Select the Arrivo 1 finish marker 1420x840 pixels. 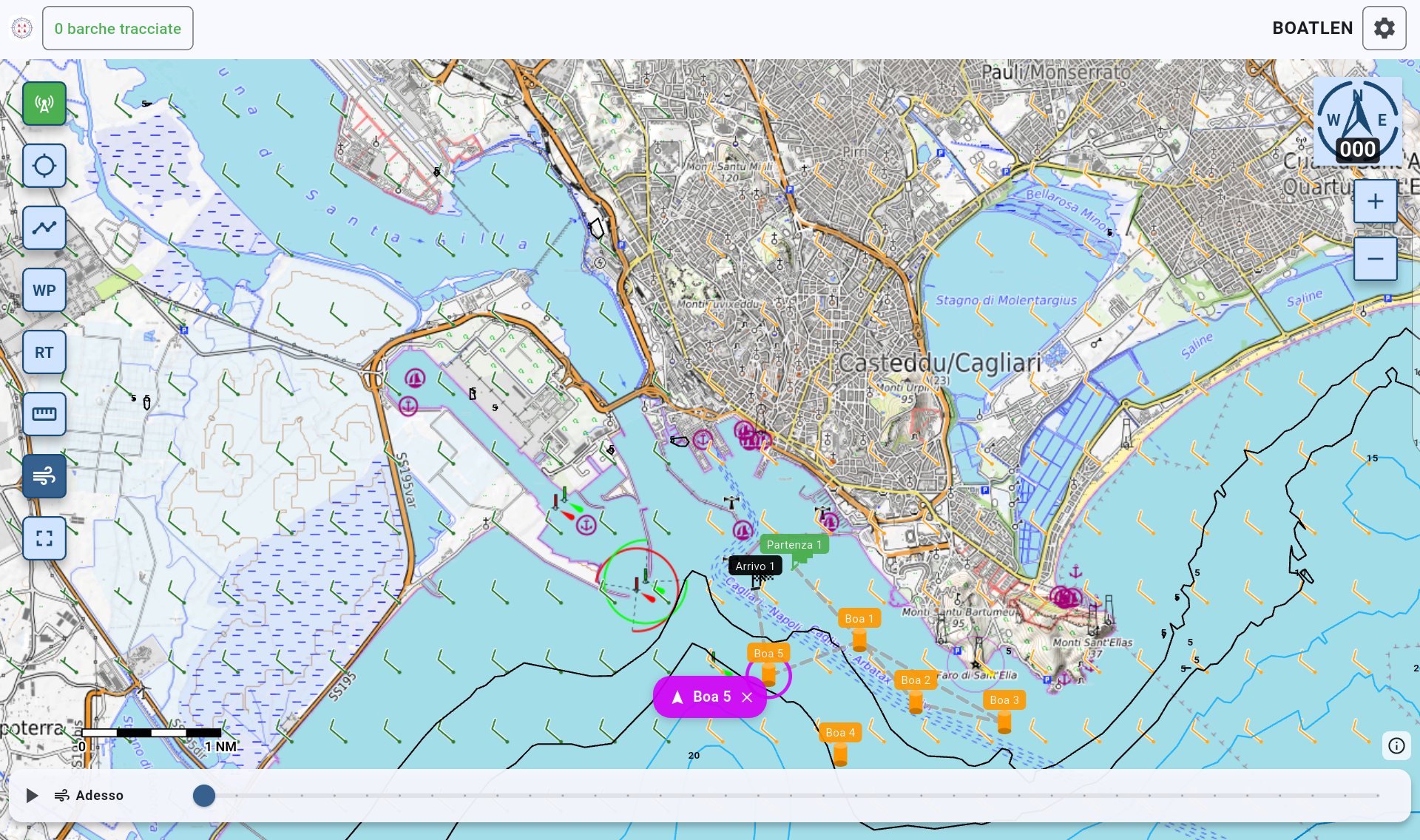point(755,566)
